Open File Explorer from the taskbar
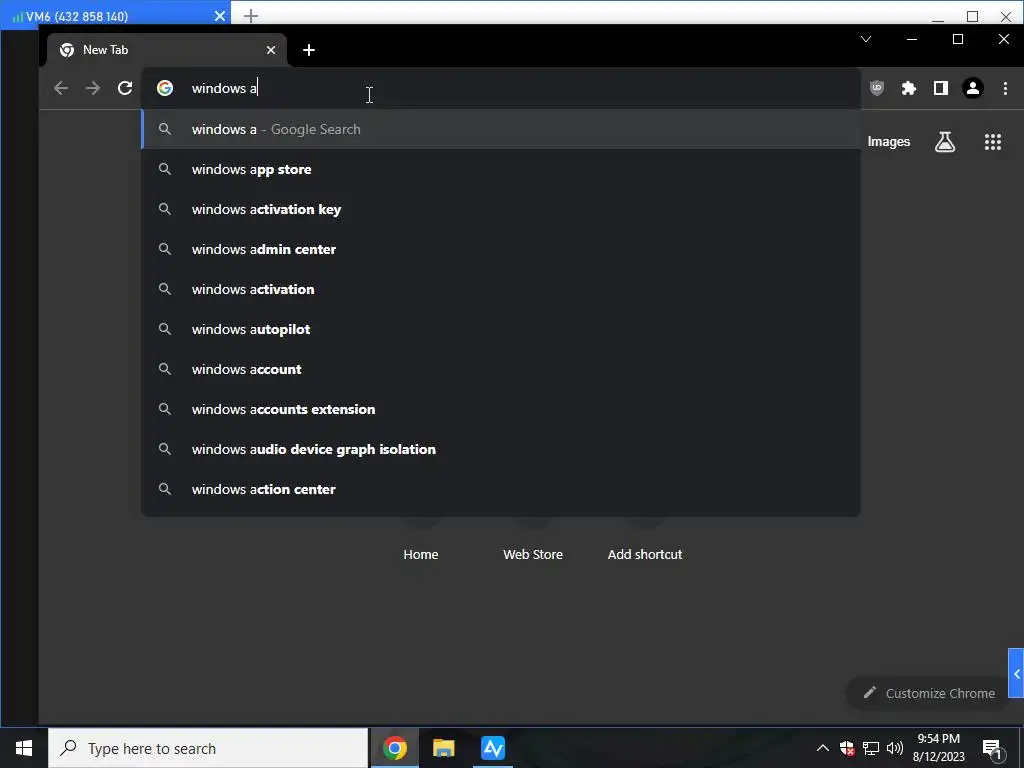The image size is (1024, 768). (443, 748)
